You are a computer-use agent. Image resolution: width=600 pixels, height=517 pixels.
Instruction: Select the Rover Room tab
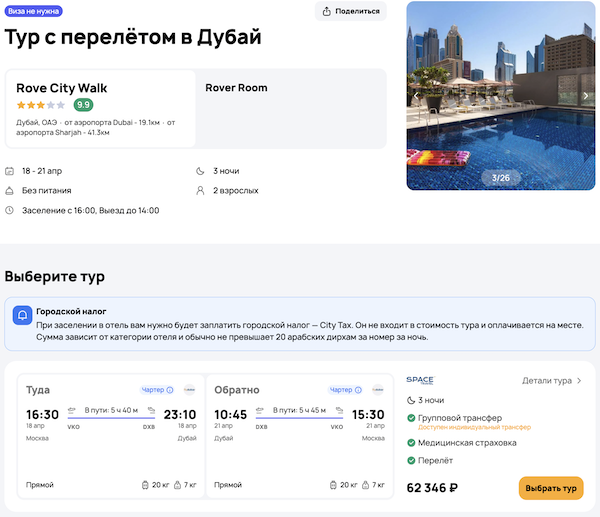pos(236,88)
